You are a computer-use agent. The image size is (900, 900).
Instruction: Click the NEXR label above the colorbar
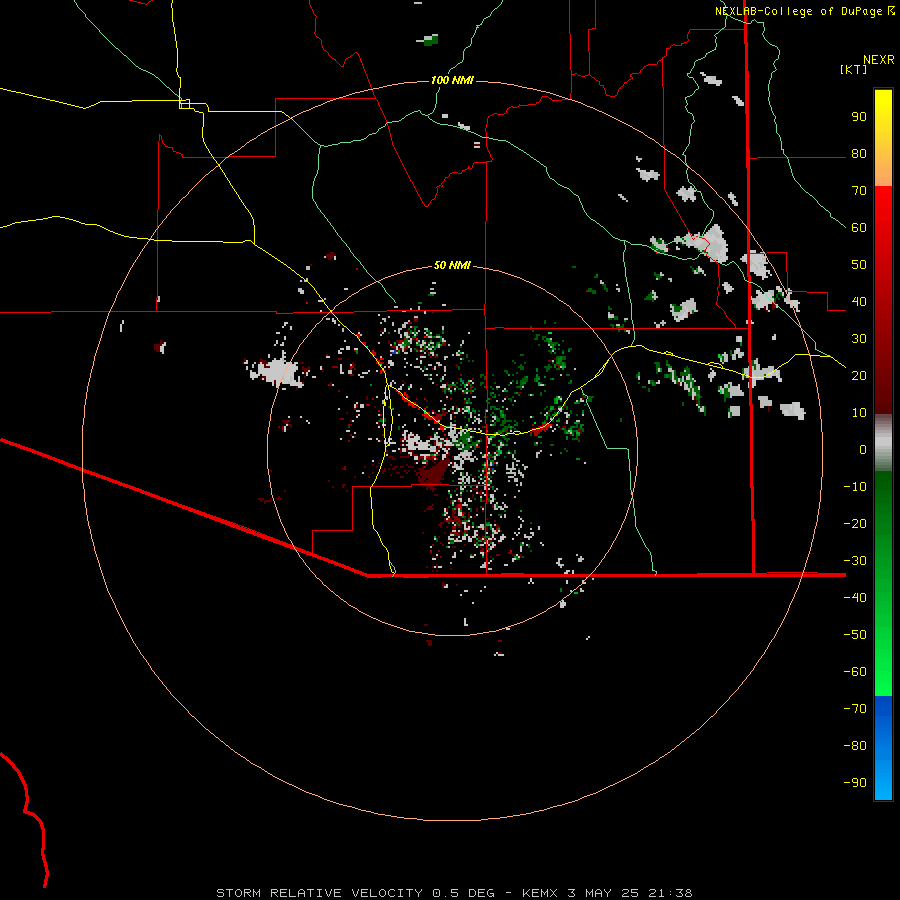(879, 60)
